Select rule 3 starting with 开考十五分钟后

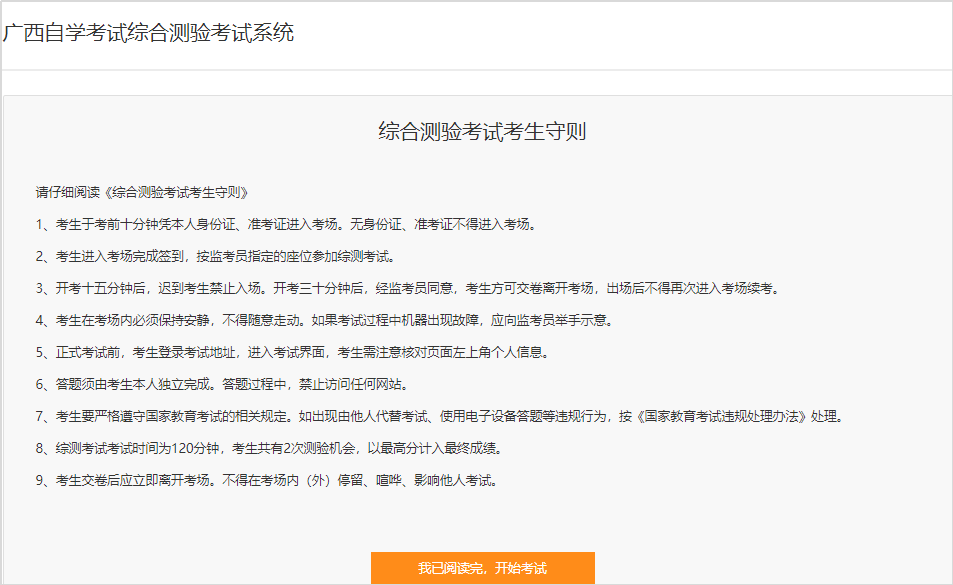pos(406,288)
